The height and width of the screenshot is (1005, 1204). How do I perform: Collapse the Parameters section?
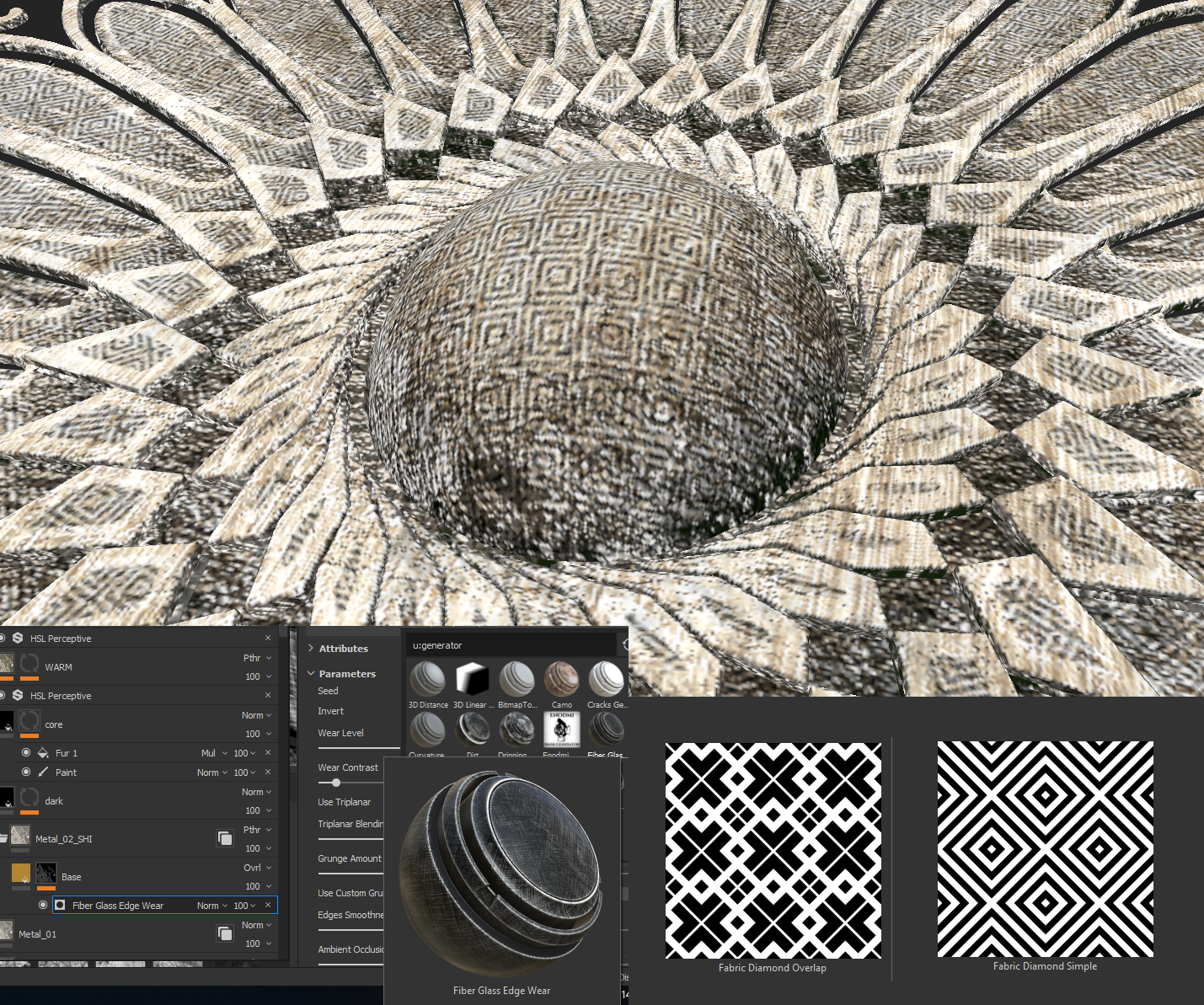tap(311, 674)
